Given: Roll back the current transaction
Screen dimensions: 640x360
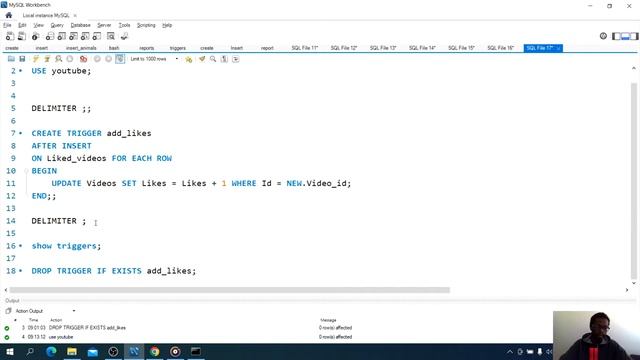Looking at the screenshot, I should (x=108, y=59).
